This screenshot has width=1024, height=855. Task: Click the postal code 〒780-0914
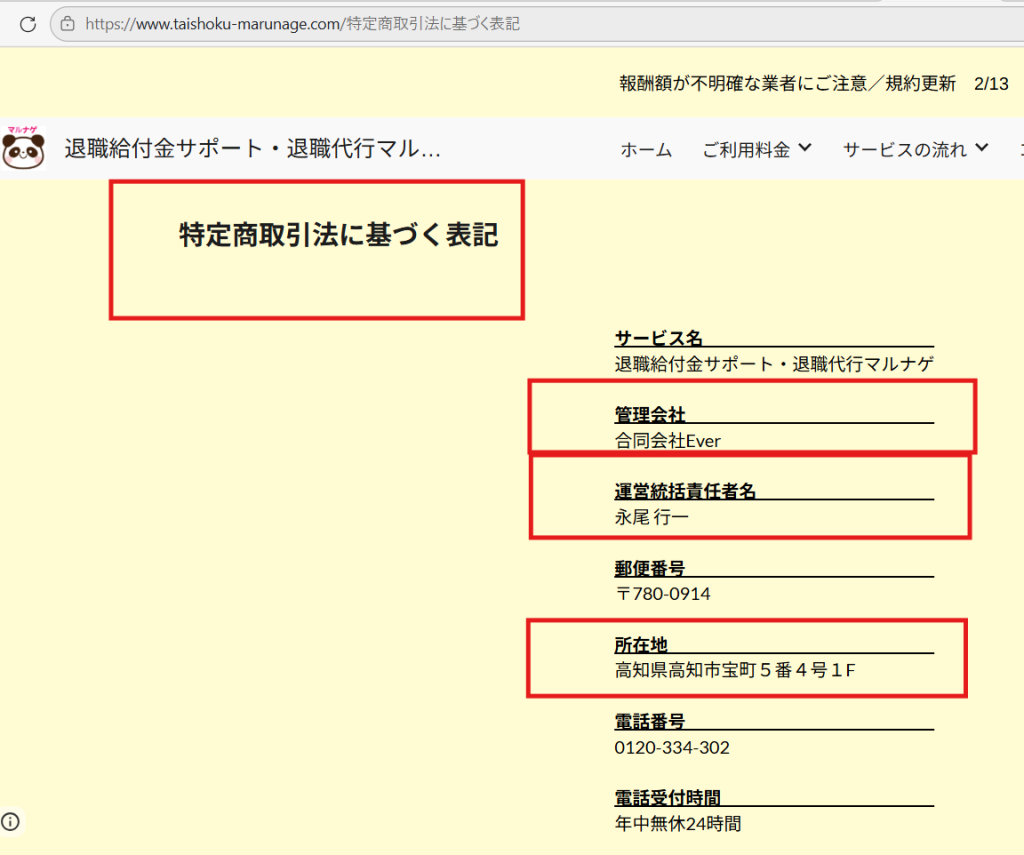[x=662, y=594]
